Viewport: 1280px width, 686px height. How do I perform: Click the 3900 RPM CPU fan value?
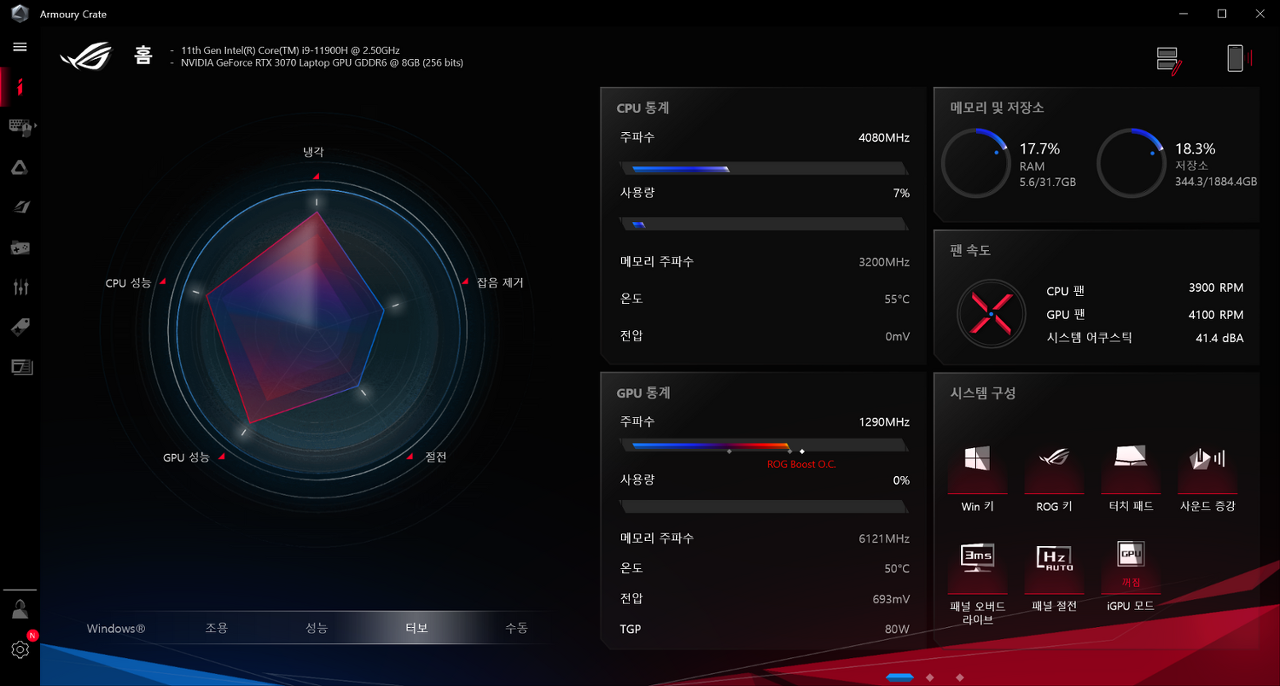[1216, 288]
